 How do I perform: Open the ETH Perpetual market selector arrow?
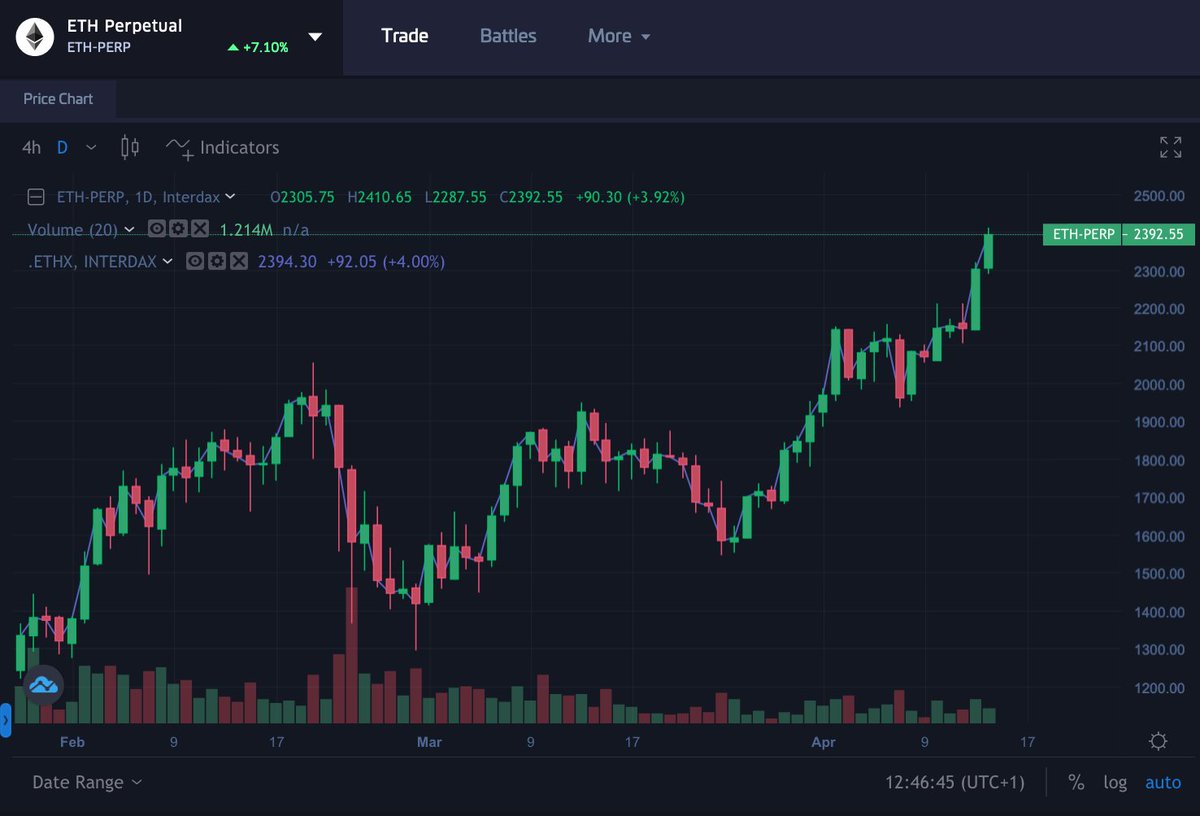click(x=315, y=37)
